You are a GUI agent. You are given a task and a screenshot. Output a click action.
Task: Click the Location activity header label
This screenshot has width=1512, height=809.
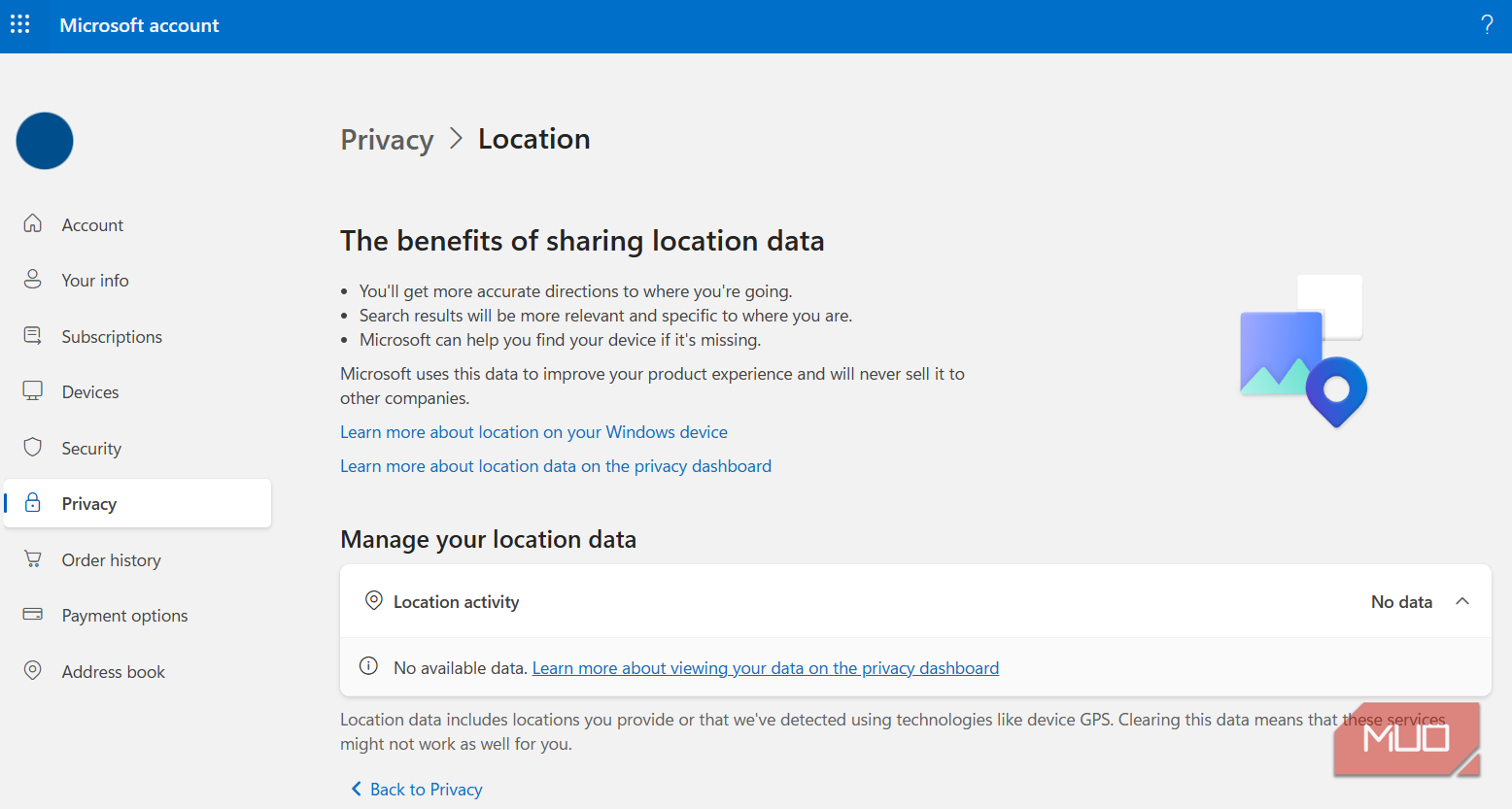tap(457, 602)
